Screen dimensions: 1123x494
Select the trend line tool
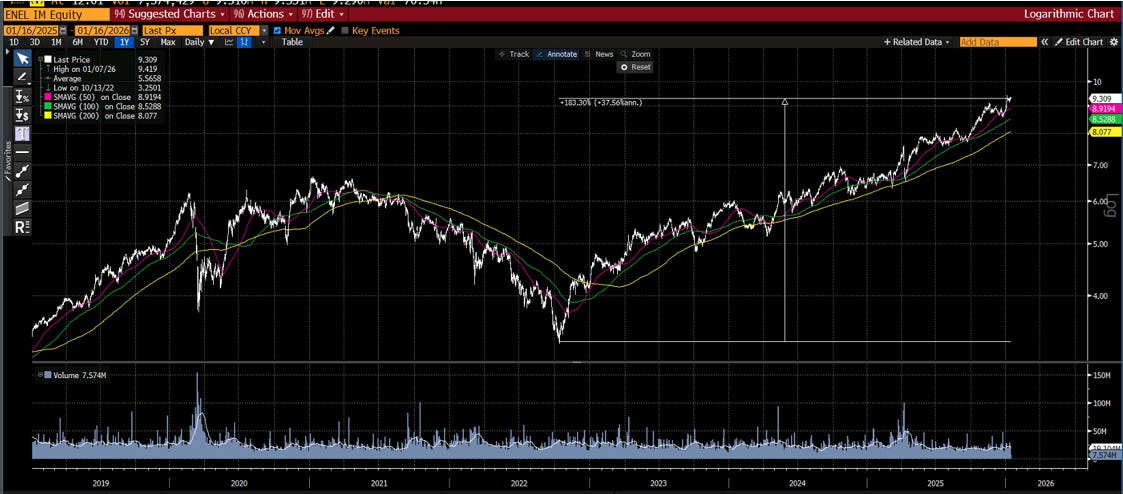coord(22,171)
